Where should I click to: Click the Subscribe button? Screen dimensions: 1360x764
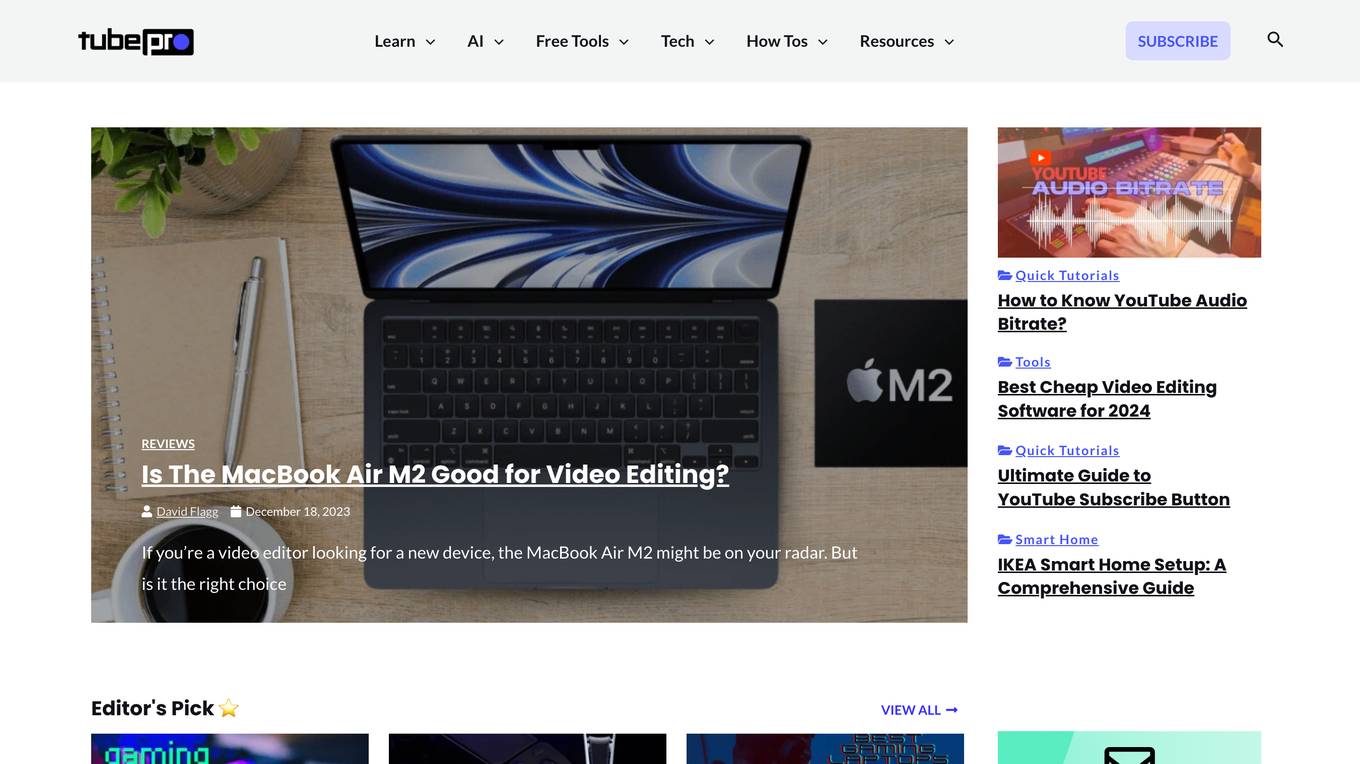(x=1178, y=41)
